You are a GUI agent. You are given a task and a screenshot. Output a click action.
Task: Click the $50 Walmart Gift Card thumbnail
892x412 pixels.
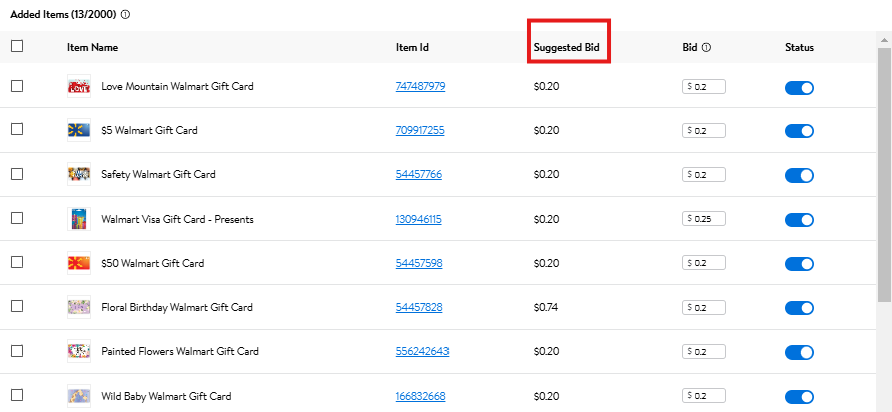coord(78,263)
